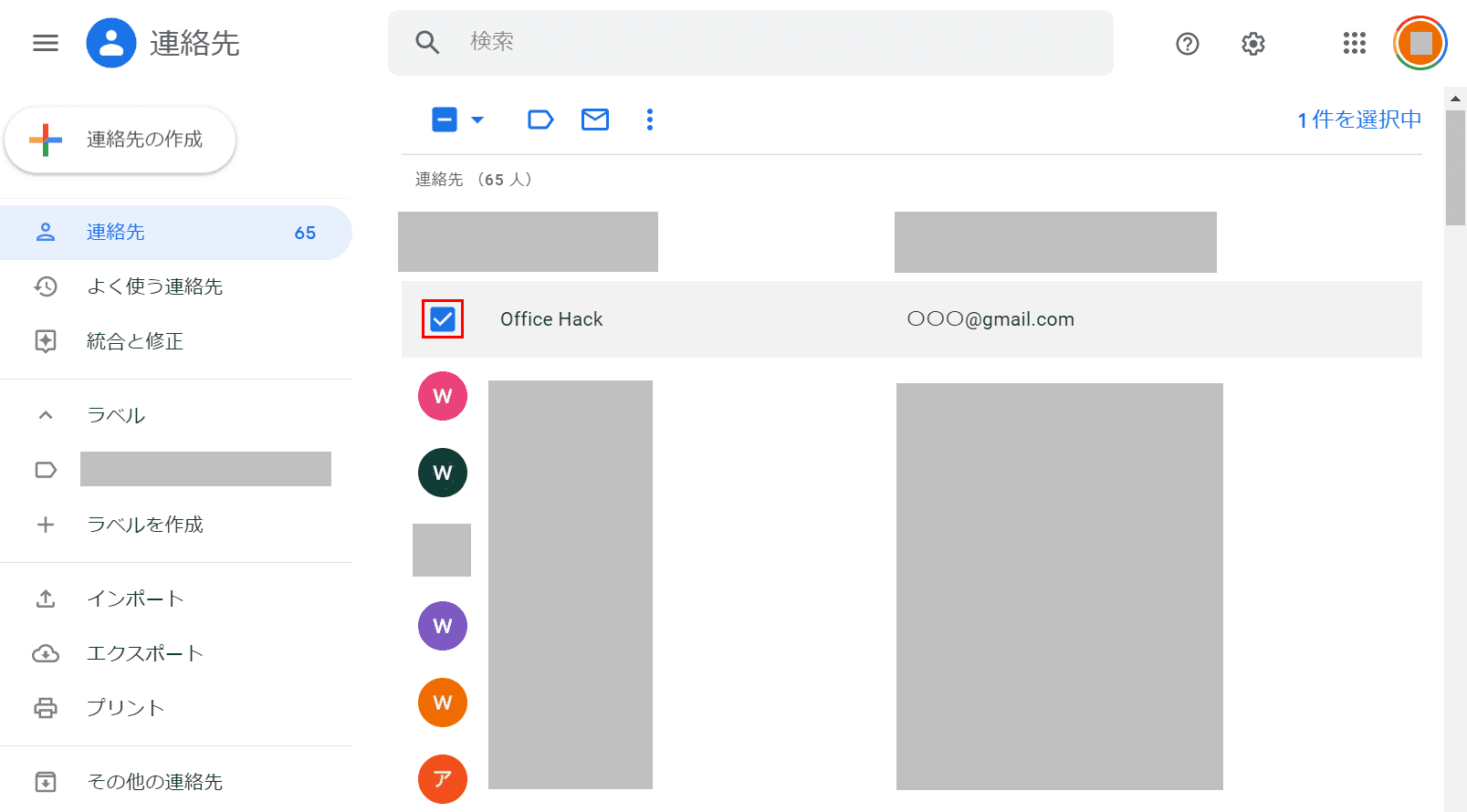Screen dimensions: 1467x812
Task: Click the 連絡先 (65 人) list header
Action: [x=474, y=180]
